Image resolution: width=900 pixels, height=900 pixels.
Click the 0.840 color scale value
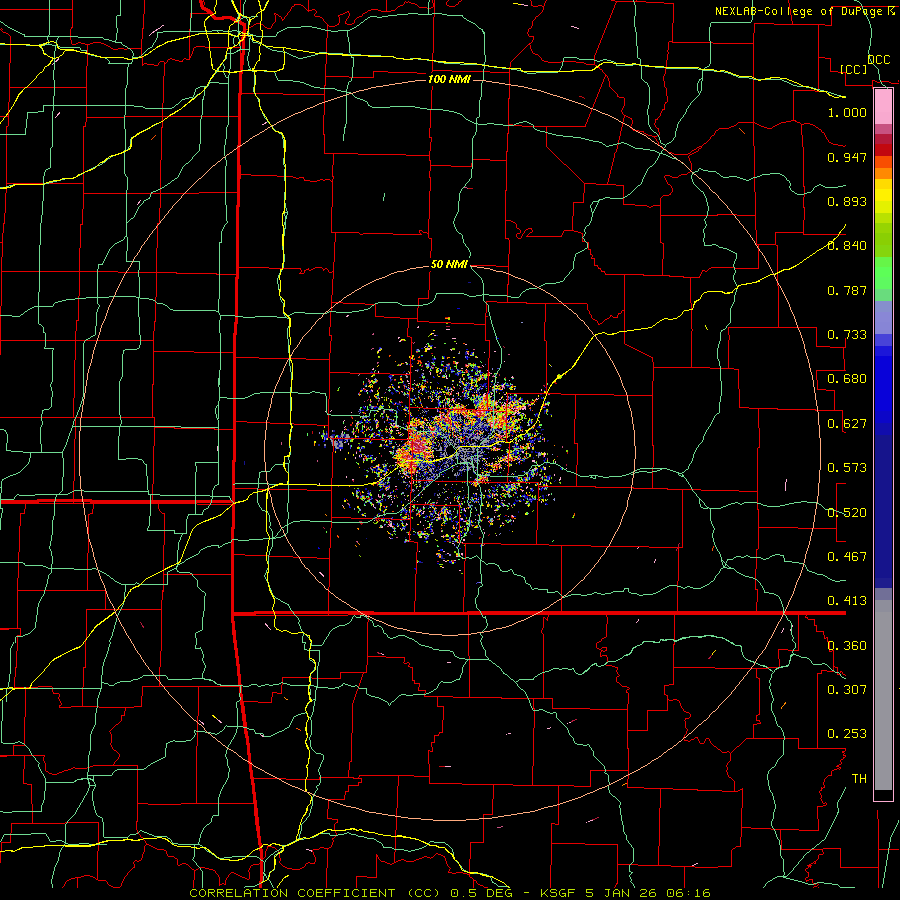847,246
